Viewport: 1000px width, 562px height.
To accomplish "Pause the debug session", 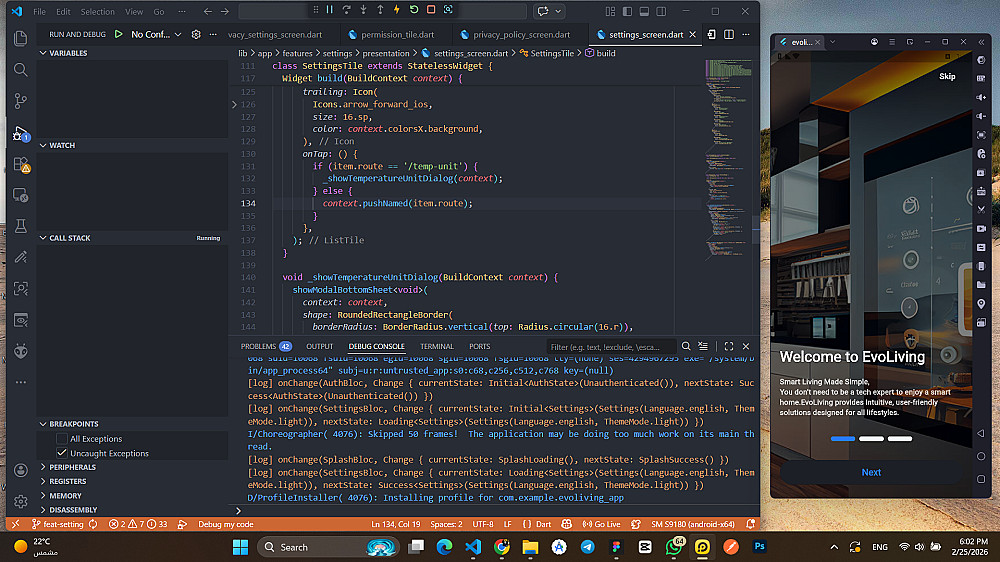I will coord(328,10).
